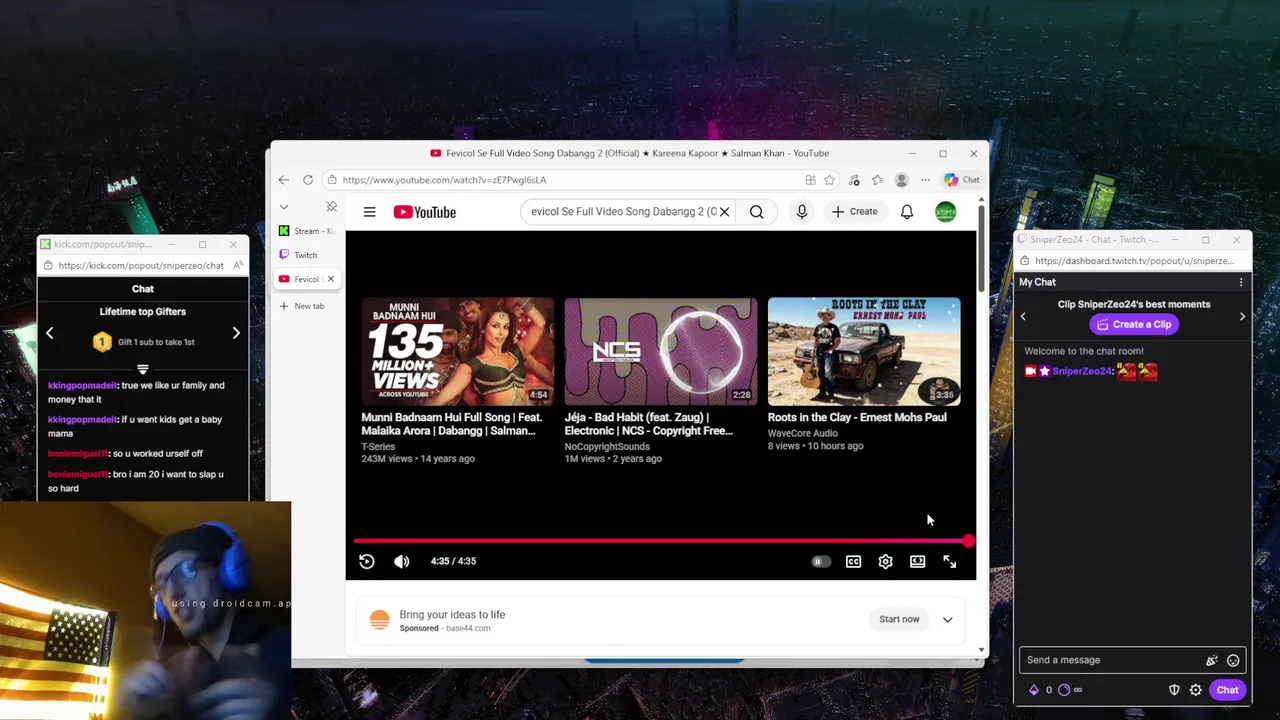Open the Twitch Bits balance icon

pos(1034,690)
